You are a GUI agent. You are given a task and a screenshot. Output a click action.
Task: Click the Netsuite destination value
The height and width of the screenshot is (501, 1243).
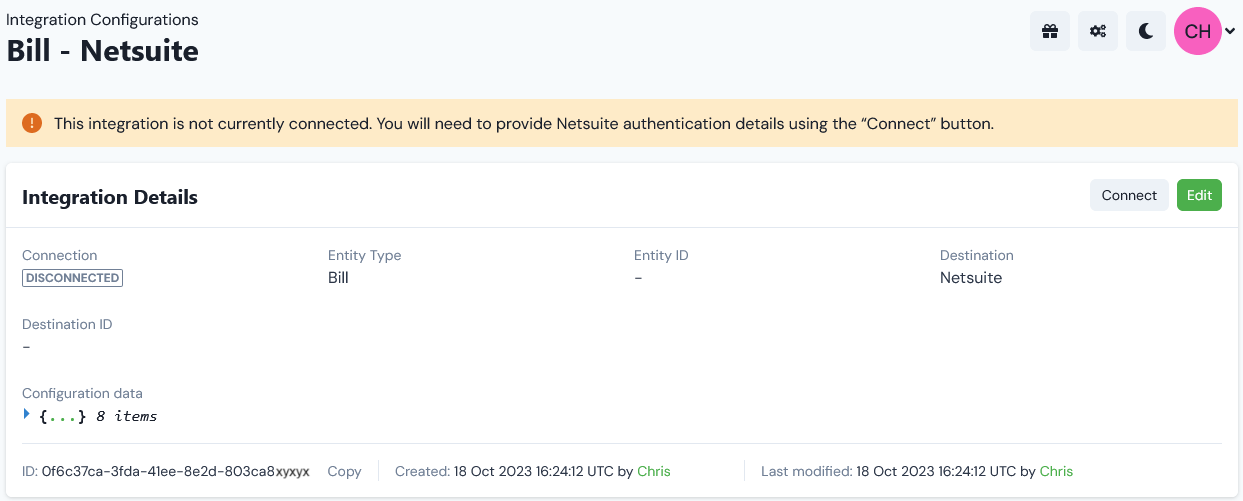coord(971,278)
